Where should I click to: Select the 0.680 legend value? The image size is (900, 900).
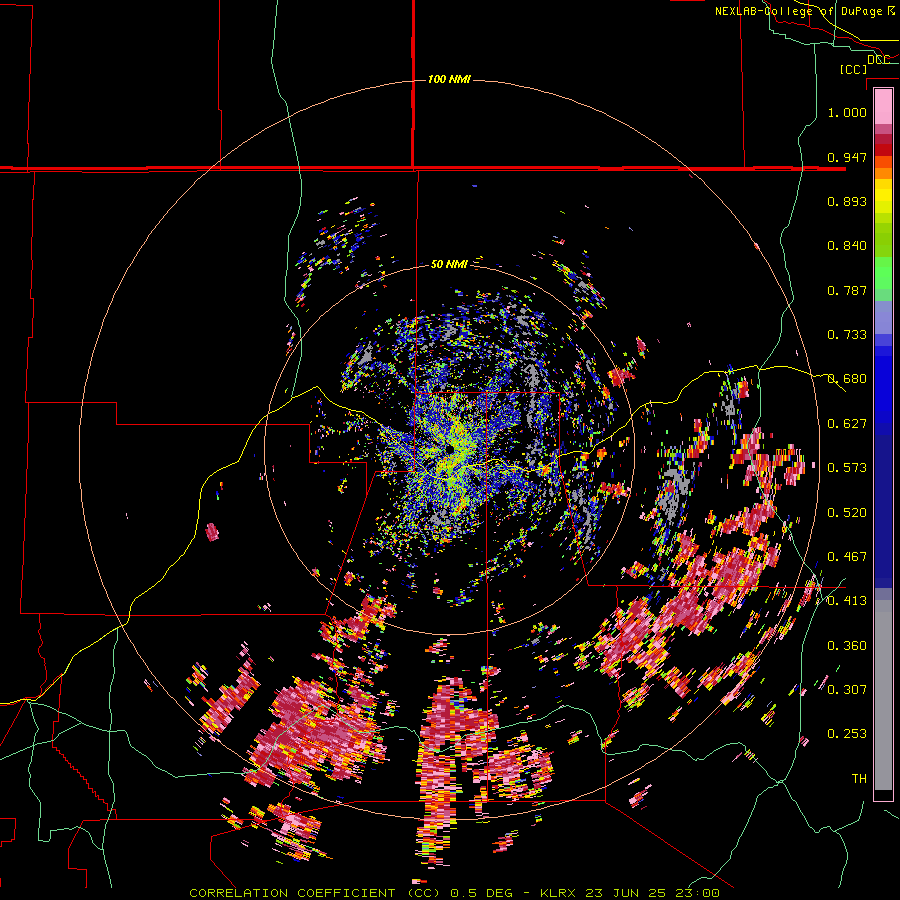coord(847,379)
